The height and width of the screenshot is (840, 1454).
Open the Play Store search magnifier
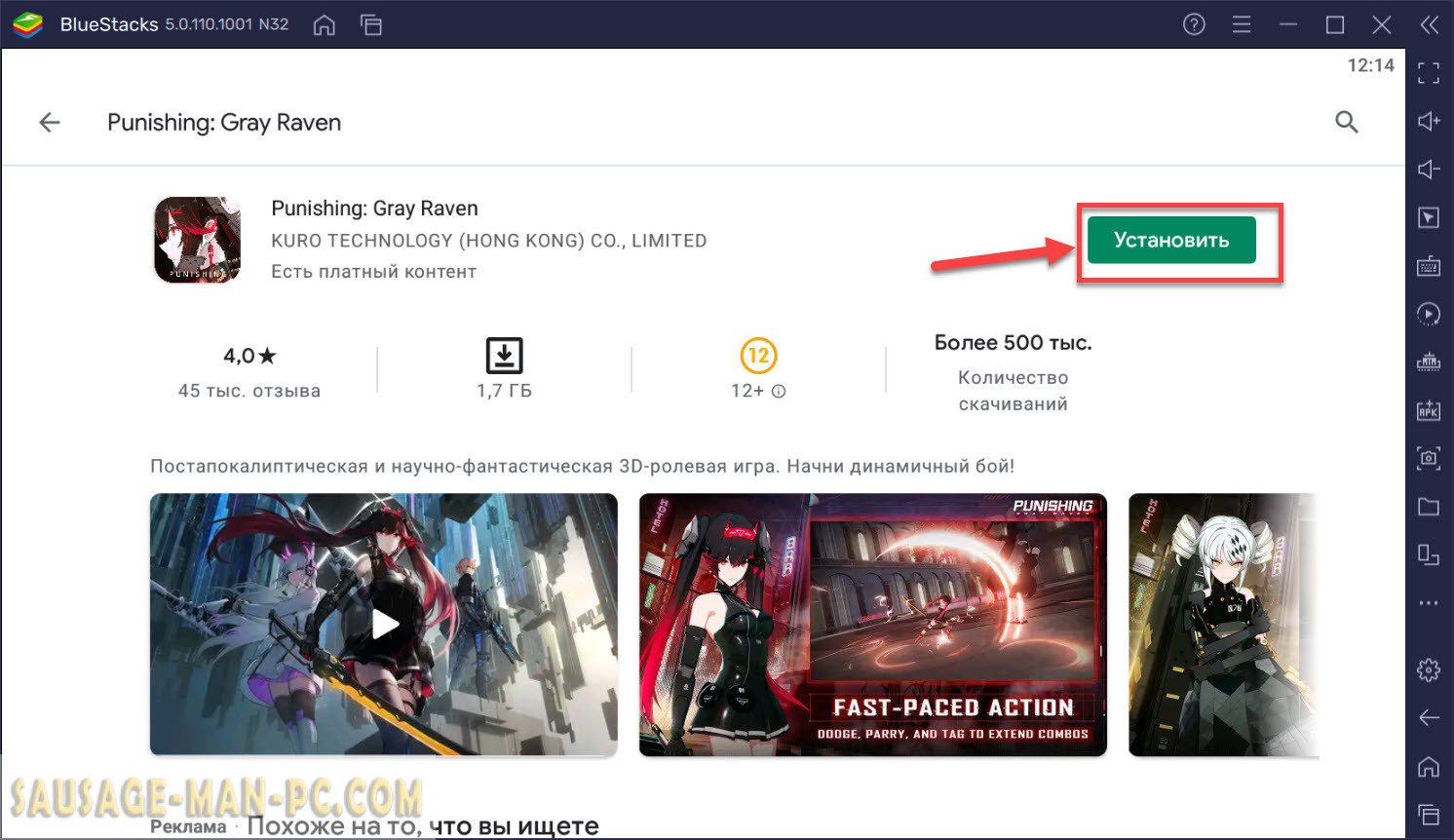[x=1346, y=122]
